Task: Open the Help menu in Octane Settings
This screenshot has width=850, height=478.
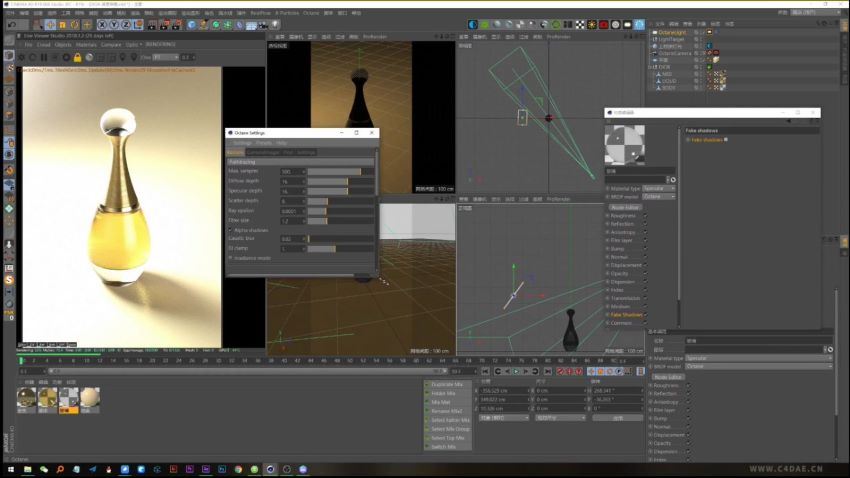Action: coord(281,143)
